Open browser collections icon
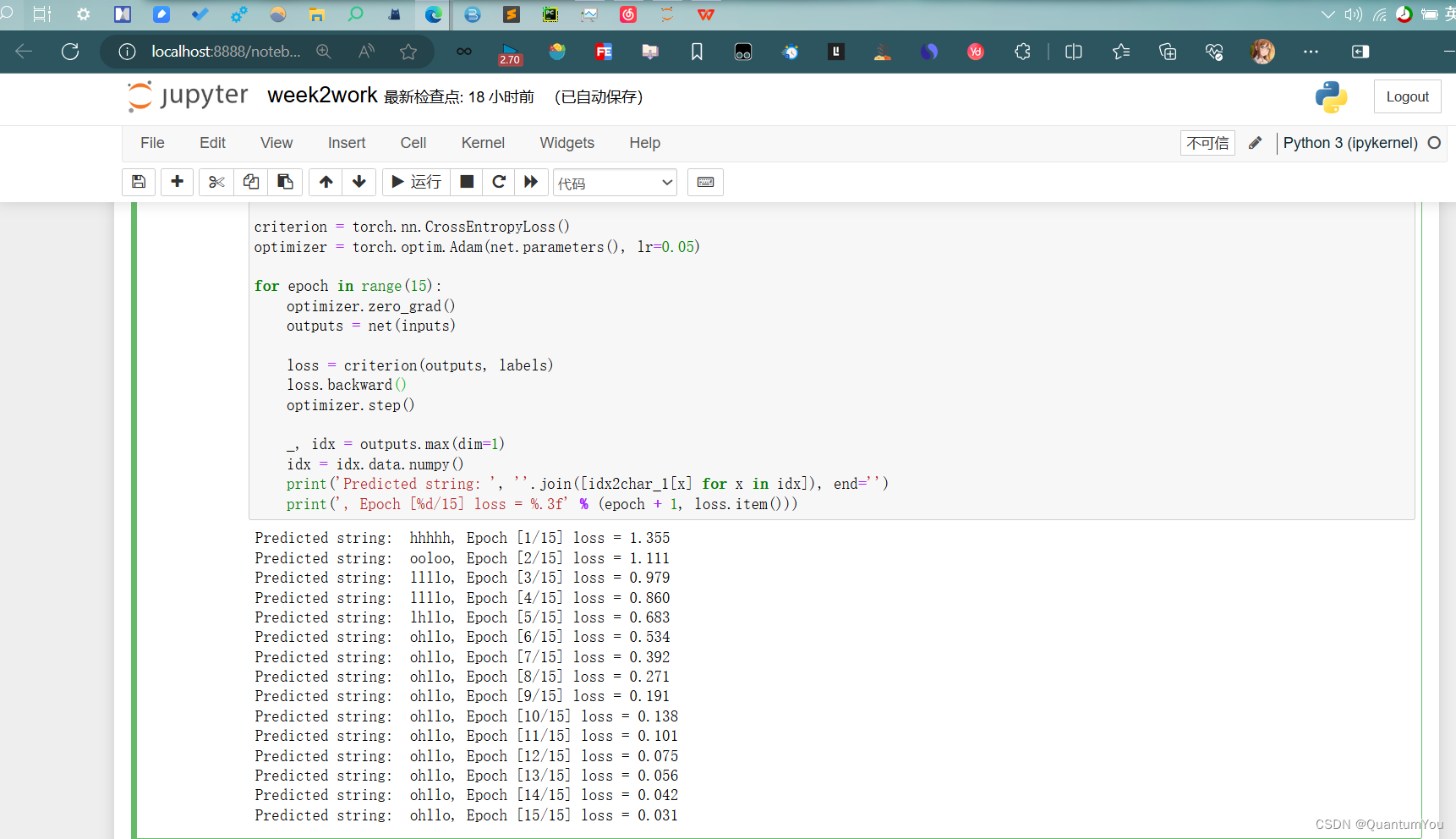 tap(1168, 52)
